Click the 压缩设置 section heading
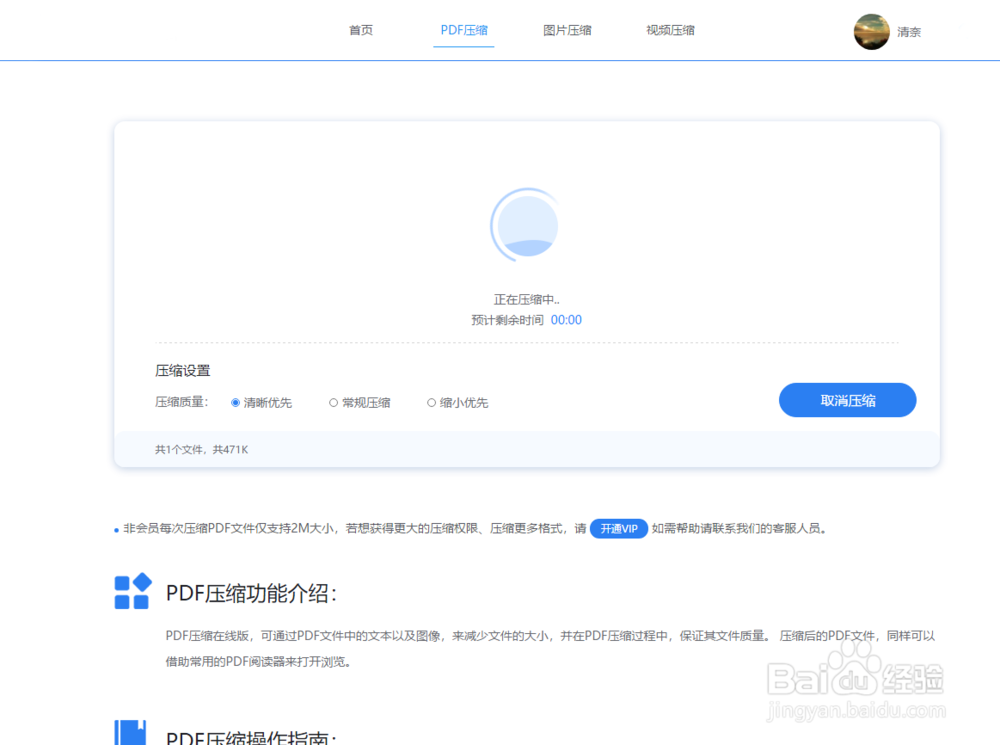The image size is (1000, 745). (181, 370)
